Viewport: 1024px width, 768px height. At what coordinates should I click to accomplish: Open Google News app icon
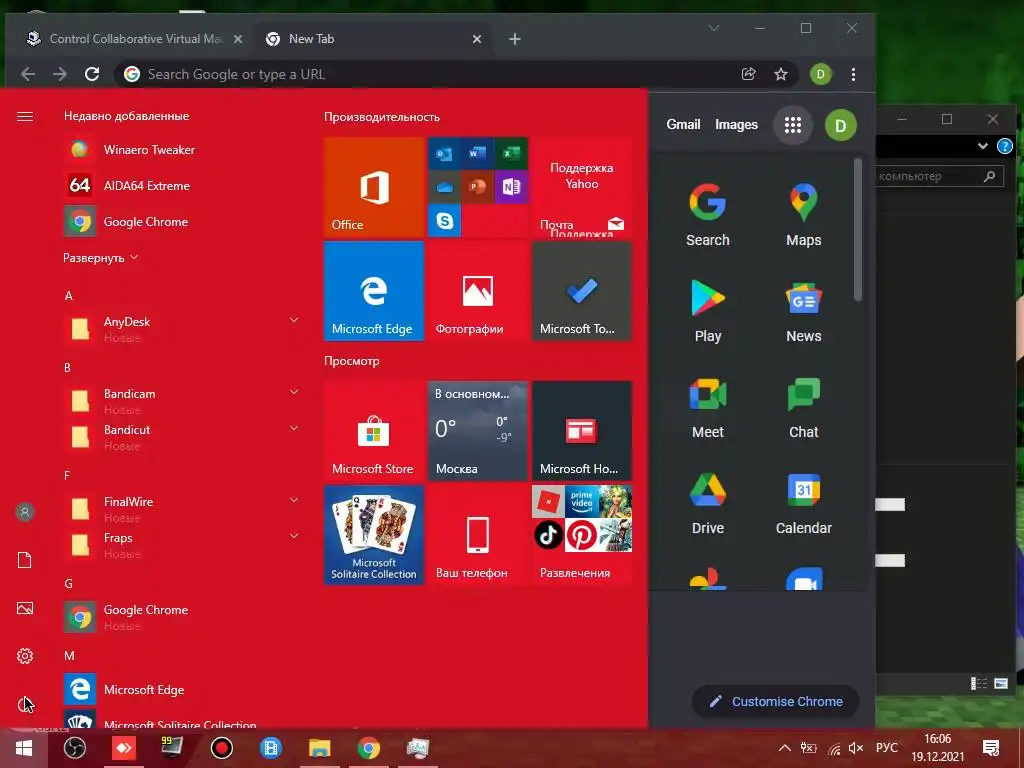[x=803, y=311]
